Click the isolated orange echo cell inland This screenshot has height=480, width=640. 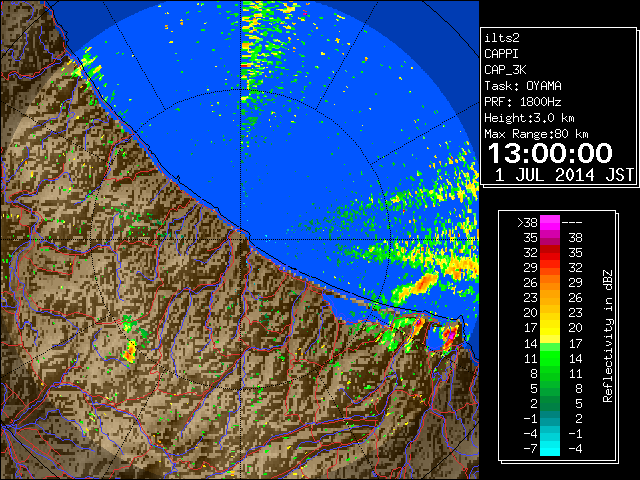pos(130,351)
